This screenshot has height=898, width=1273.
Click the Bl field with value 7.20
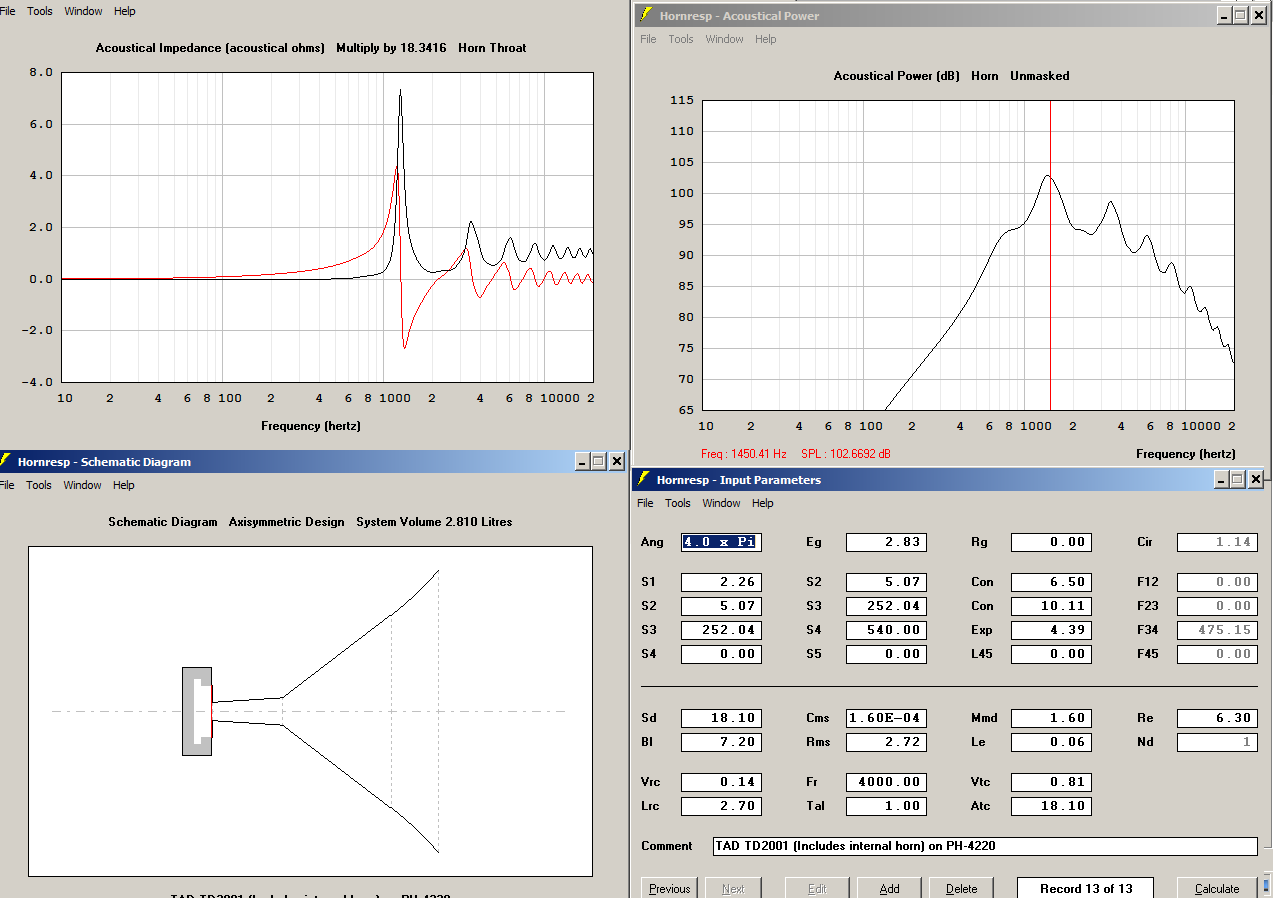[721, 742]
